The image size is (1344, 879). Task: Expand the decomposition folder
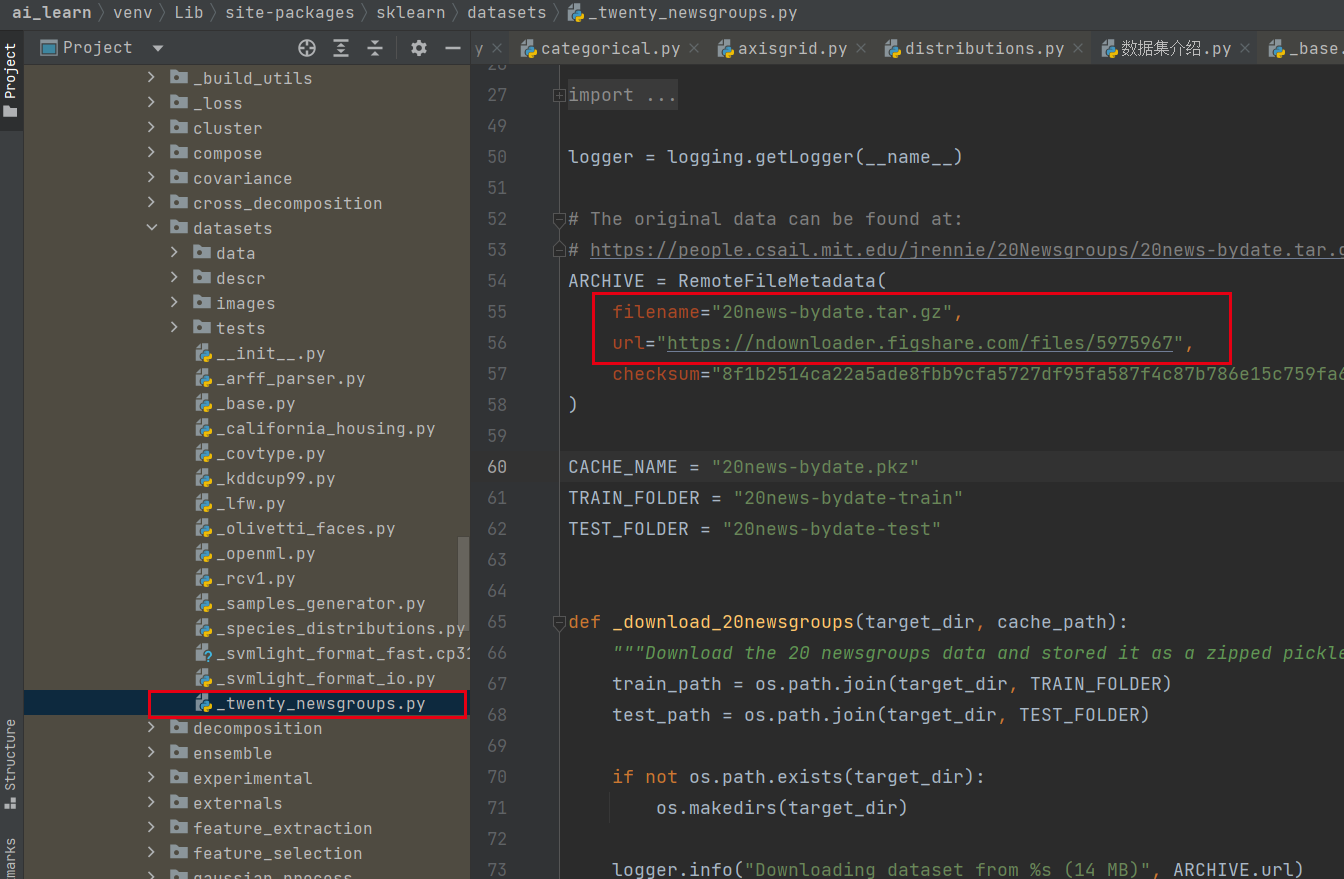click(152, 728)
